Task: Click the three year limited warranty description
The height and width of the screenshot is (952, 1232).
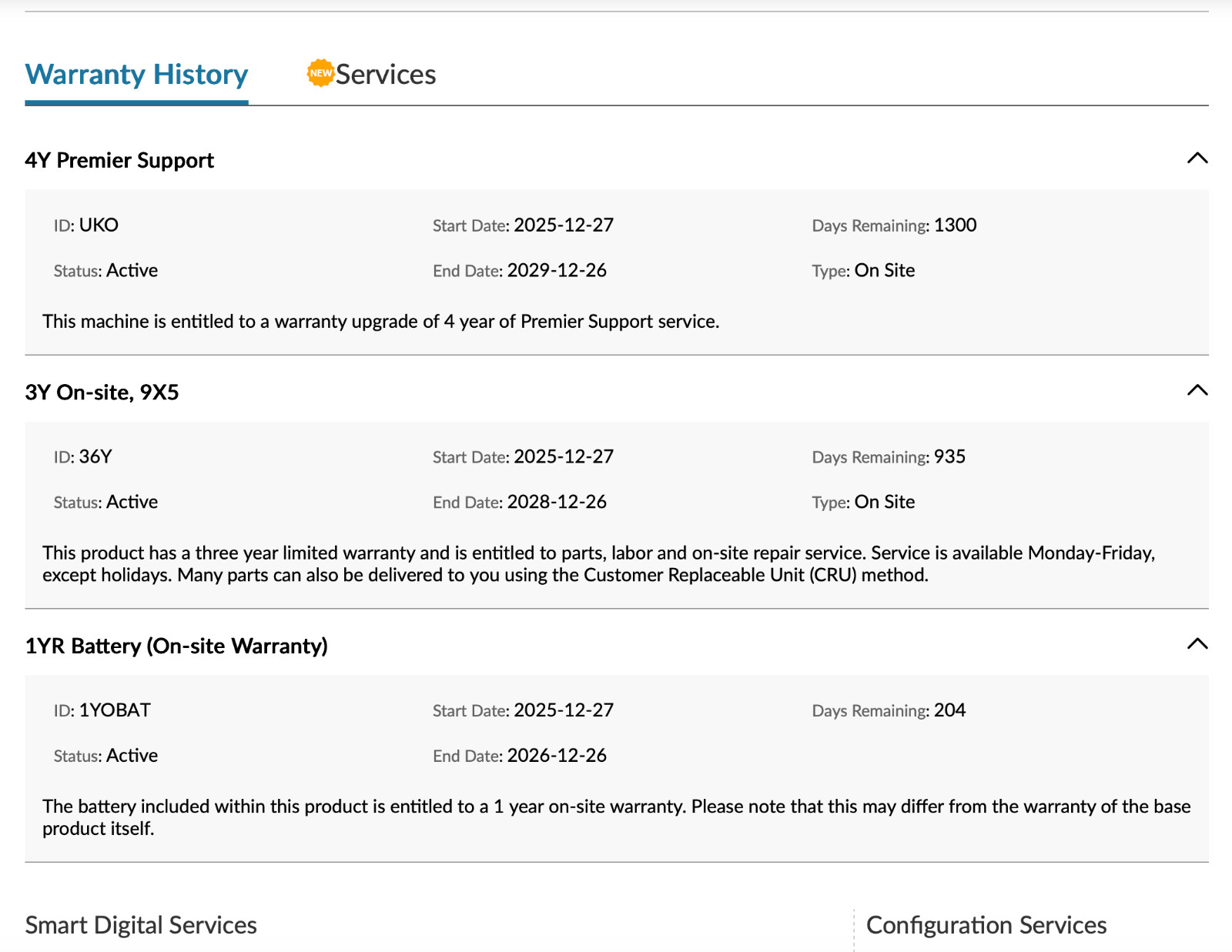Action: pos(599,563)
